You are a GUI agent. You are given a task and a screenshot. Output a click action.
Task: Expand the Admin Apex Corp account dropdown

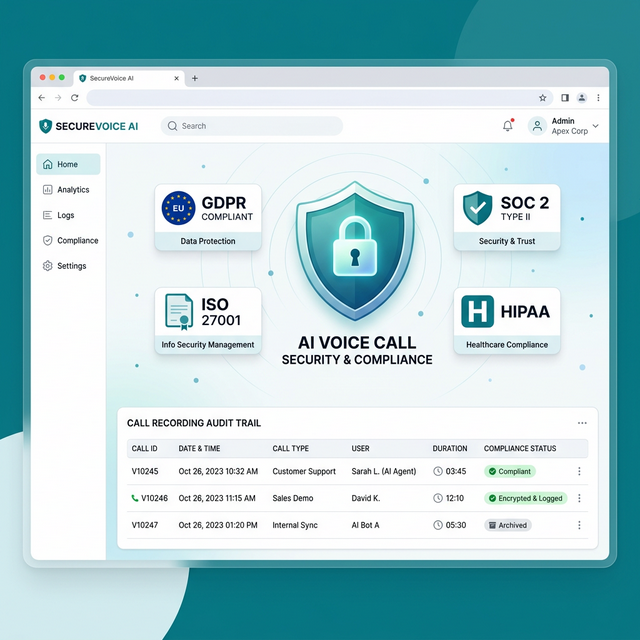[x=596, y=126]
